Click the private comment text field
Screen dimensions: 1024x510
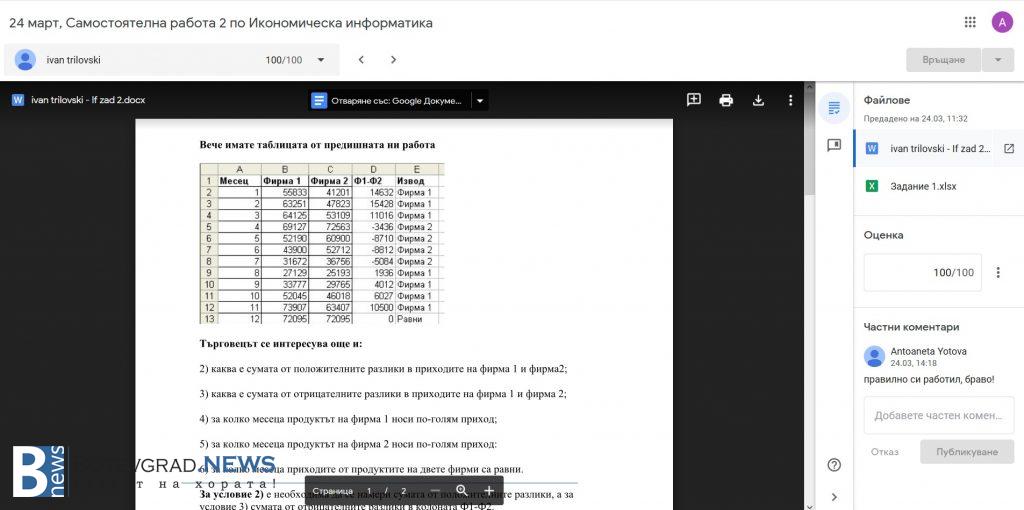coord(937,415)
